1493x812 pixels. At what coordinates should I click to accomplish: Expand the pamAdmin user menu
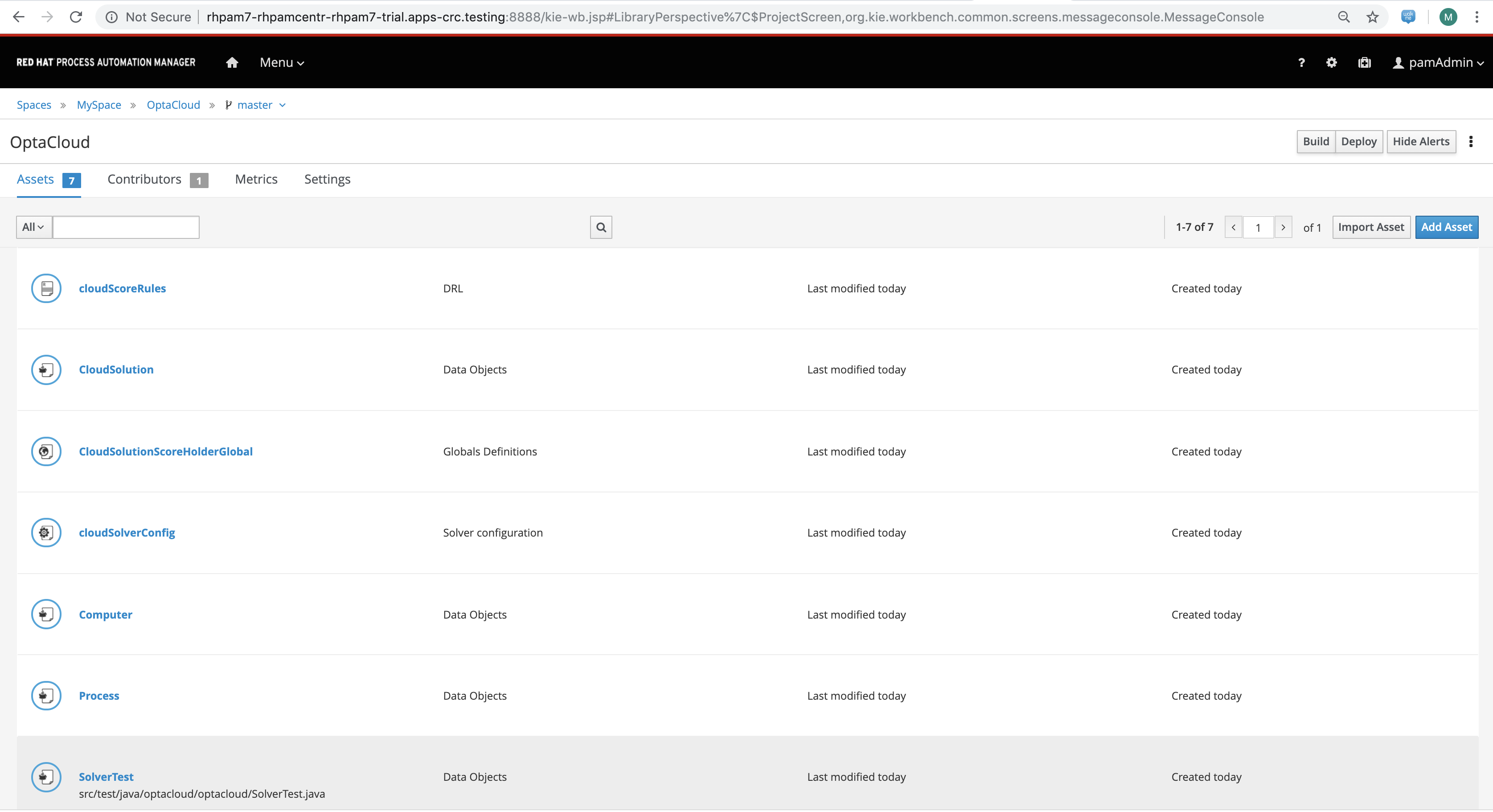tap(1439, 62)
